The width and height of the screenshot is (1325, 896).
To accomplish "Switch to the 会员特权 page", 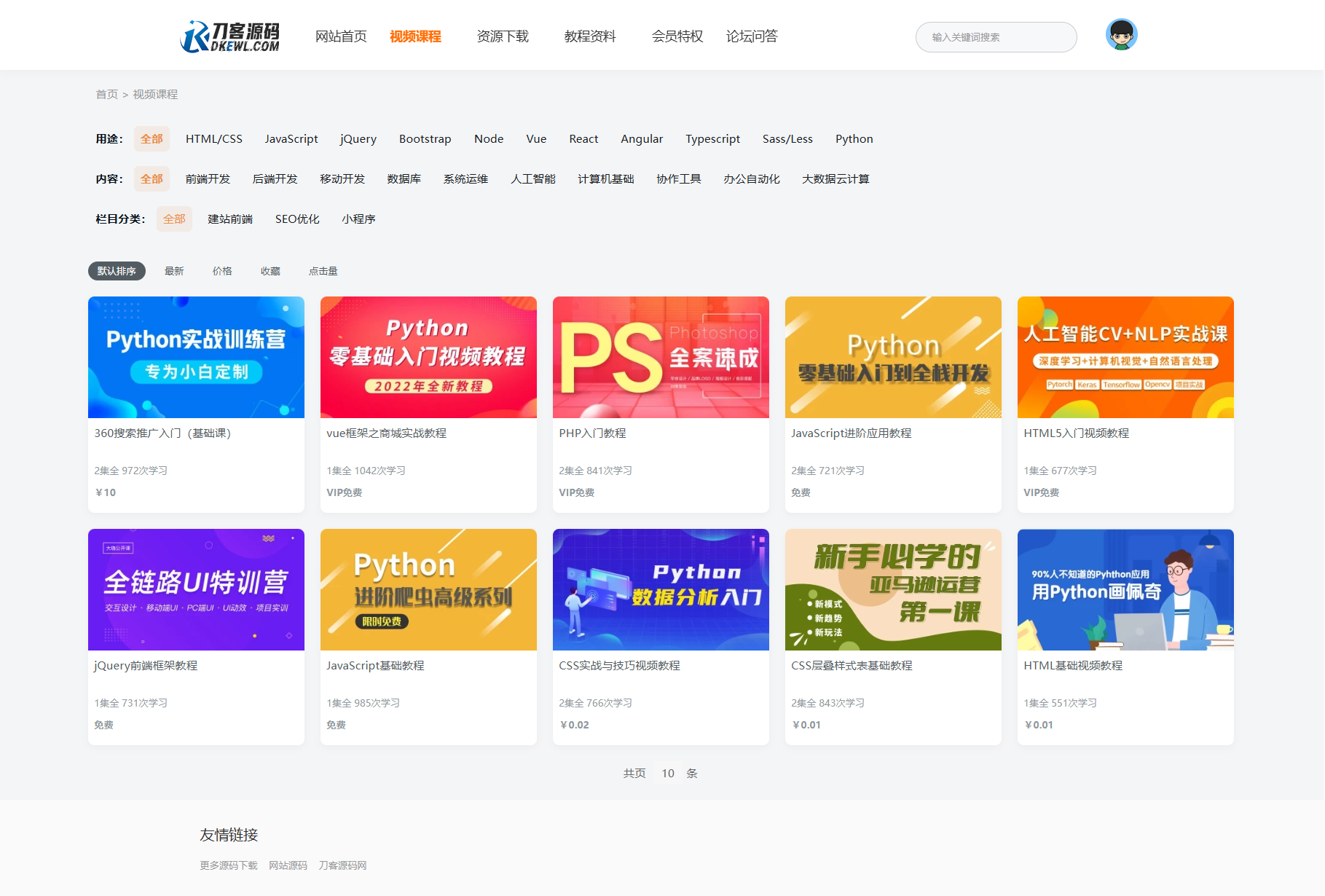I will tap(677, 36).
